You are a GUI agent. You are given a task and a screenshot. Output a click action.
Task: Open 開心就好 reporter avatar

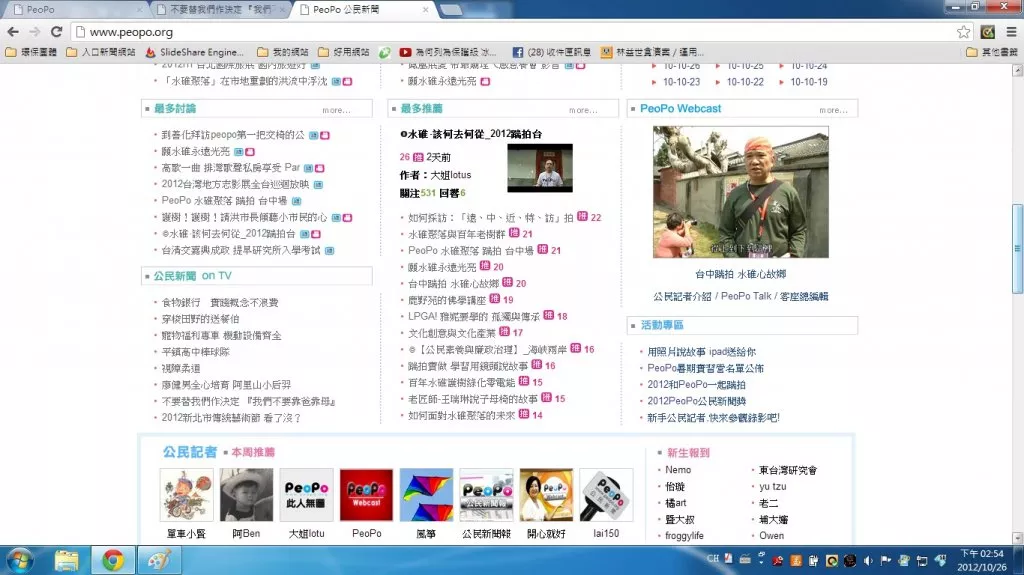point(546,495)
